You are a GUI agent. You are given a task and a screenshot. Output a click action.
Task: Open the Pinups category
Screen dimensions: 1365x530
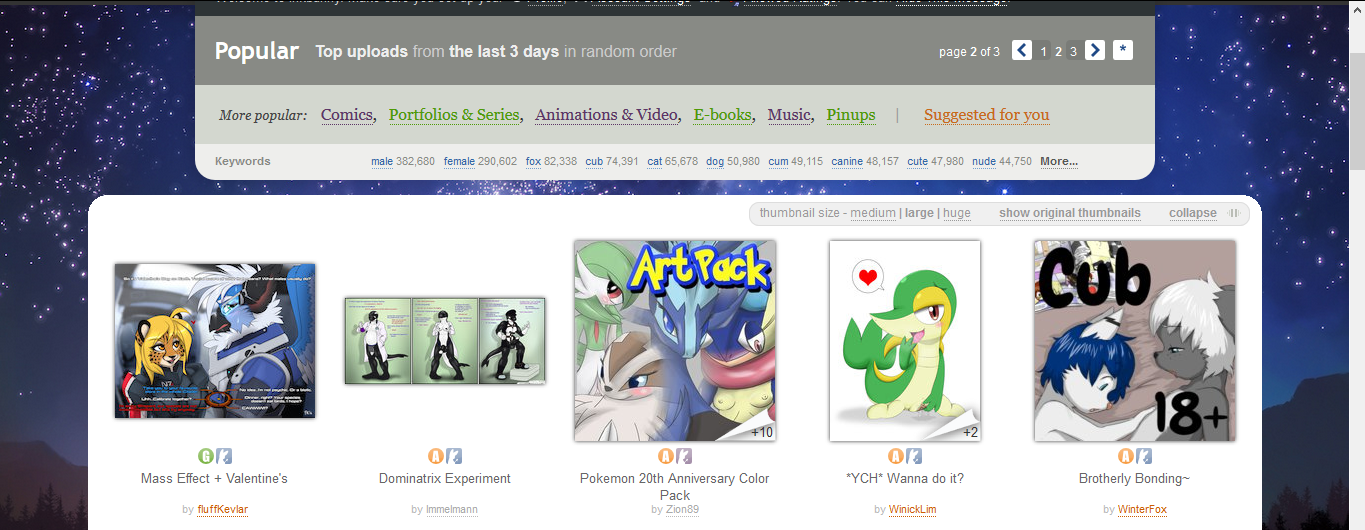coord(851,115)
